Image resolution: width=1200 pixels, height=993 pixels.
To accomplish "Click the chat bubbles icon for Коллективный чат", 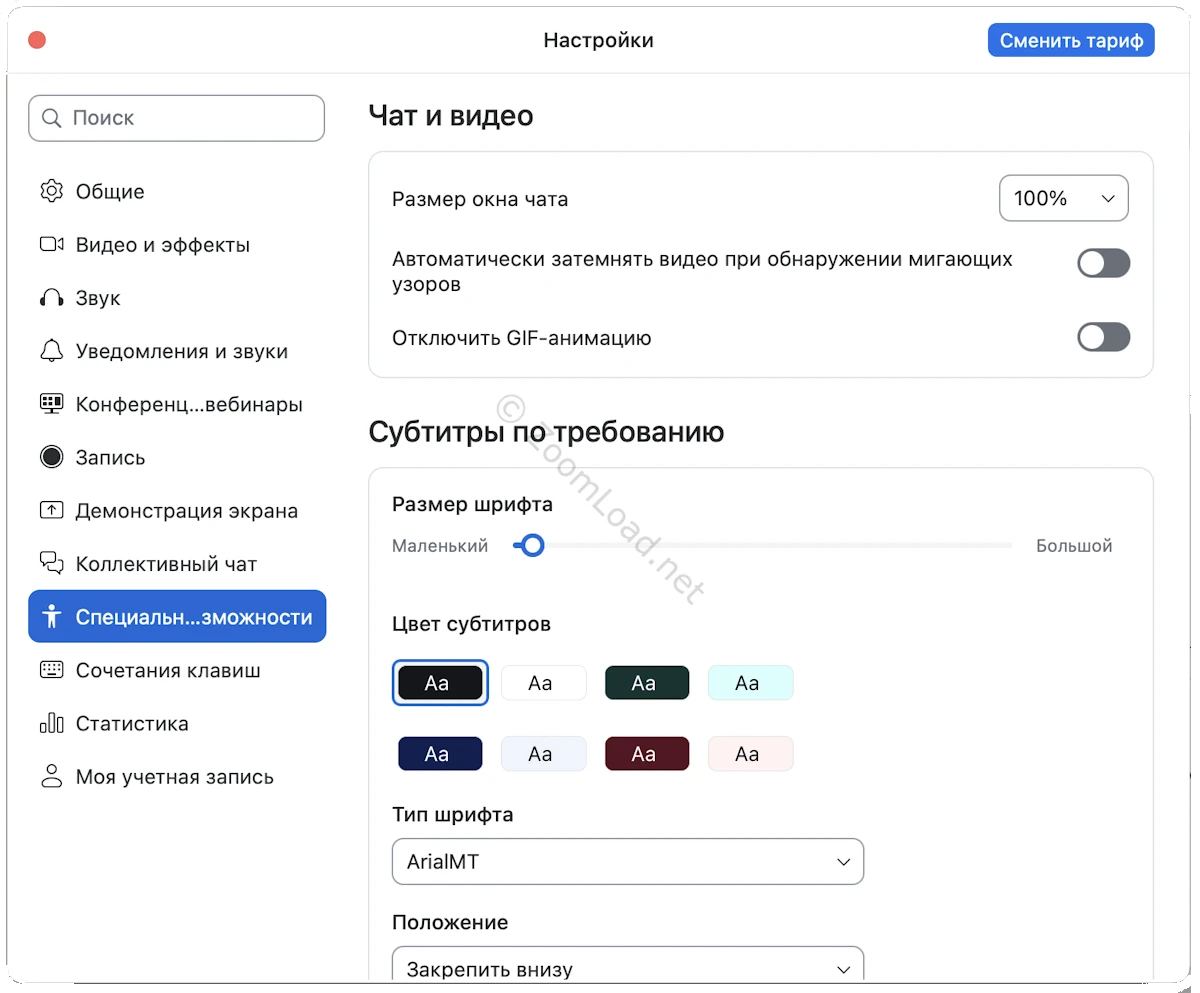I will click(51, 564).
